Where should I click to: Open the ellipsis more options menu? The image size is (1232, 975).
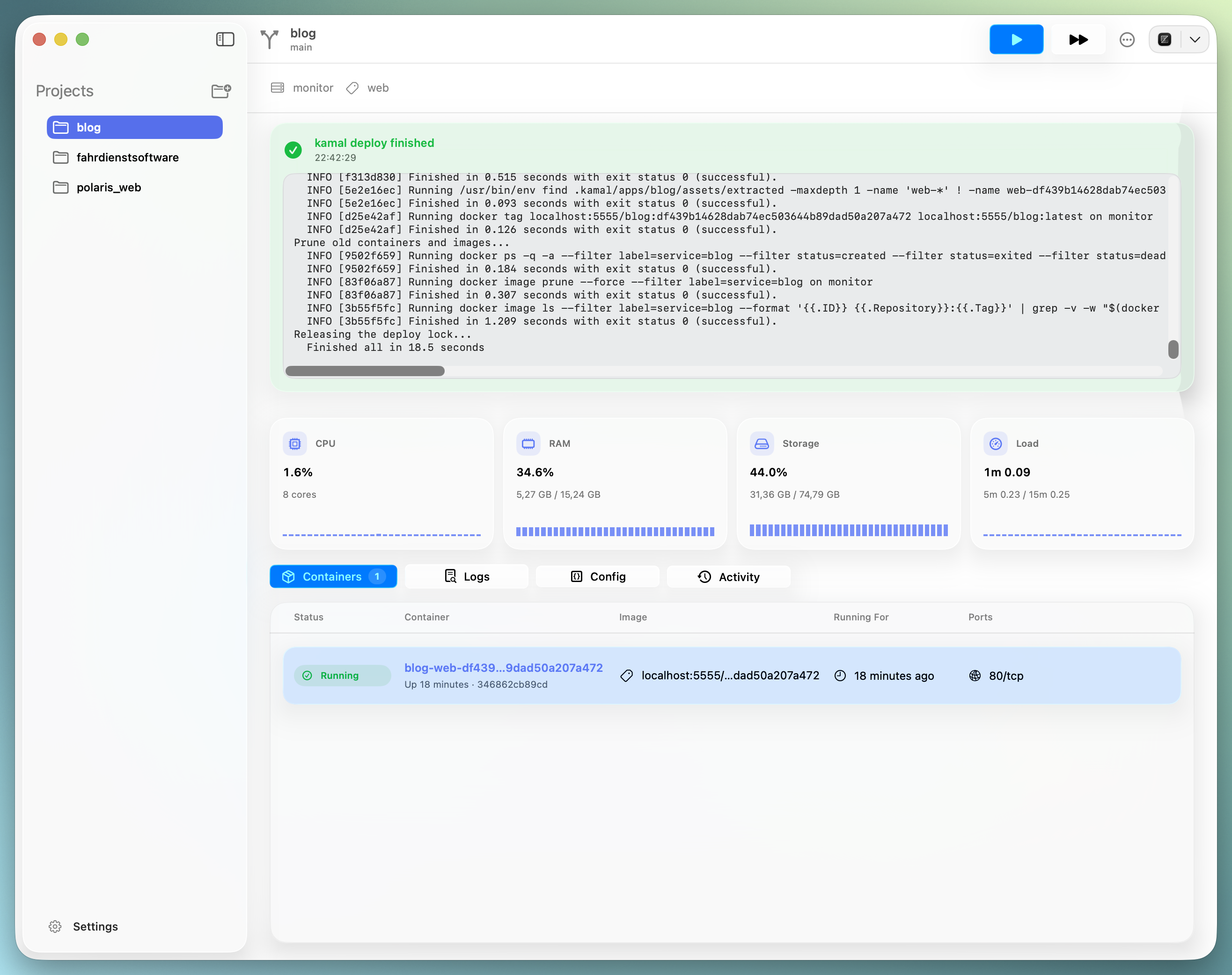pos(1127,39)
